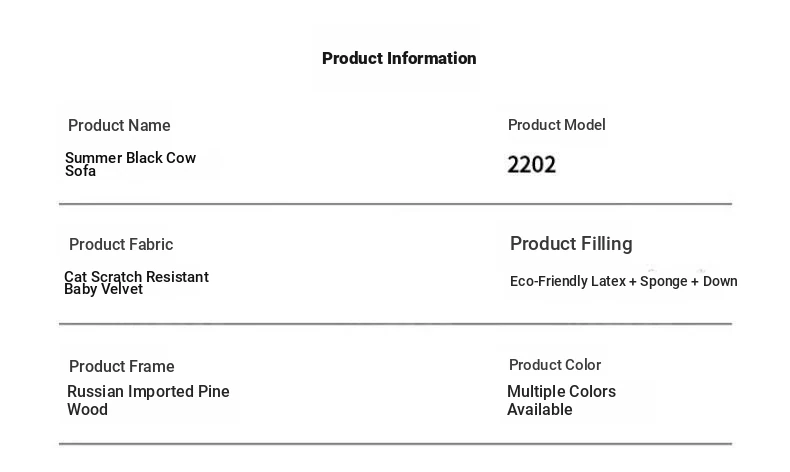The image size is (790, 472).
Task: Select 'Eco-Friendly Latex + Sponge + Down' text
Action: [x=623, y=282]
